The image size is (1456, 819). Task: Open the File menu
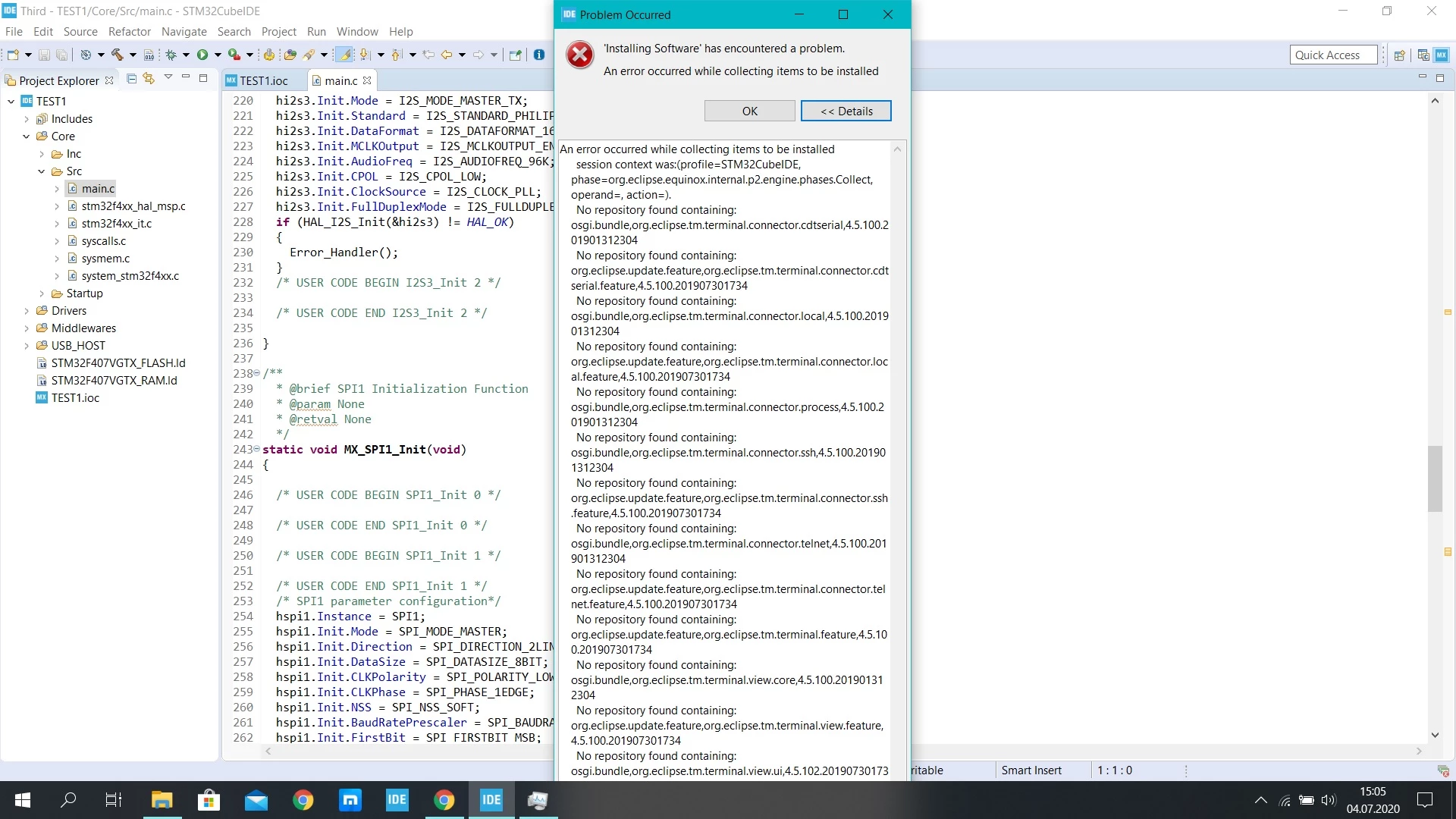click(x=14, y=31)
